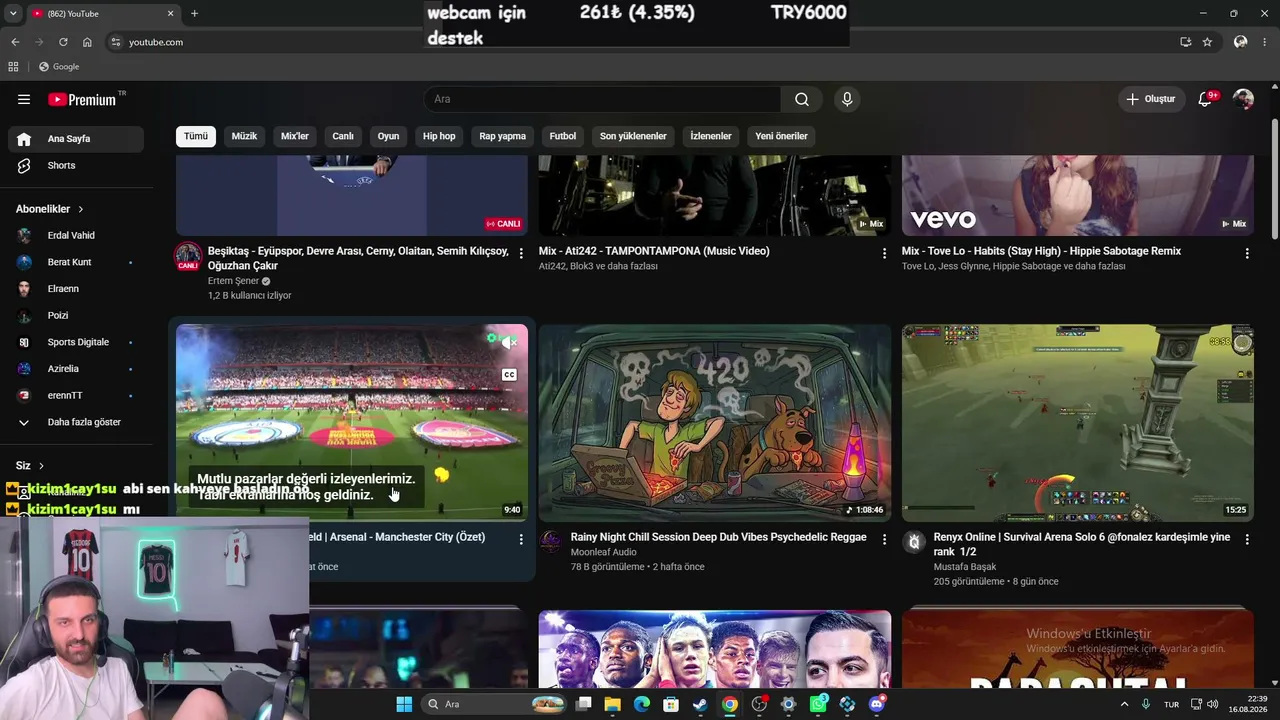
Task: Select the Müzik filter chip
Action: 245,136
